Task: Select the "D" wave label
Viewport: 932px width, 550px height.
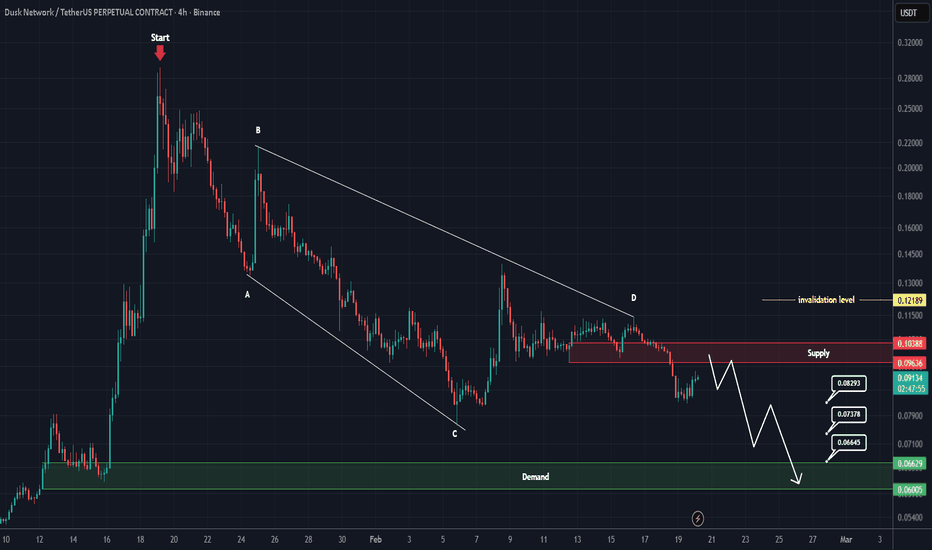Action: 634,297
